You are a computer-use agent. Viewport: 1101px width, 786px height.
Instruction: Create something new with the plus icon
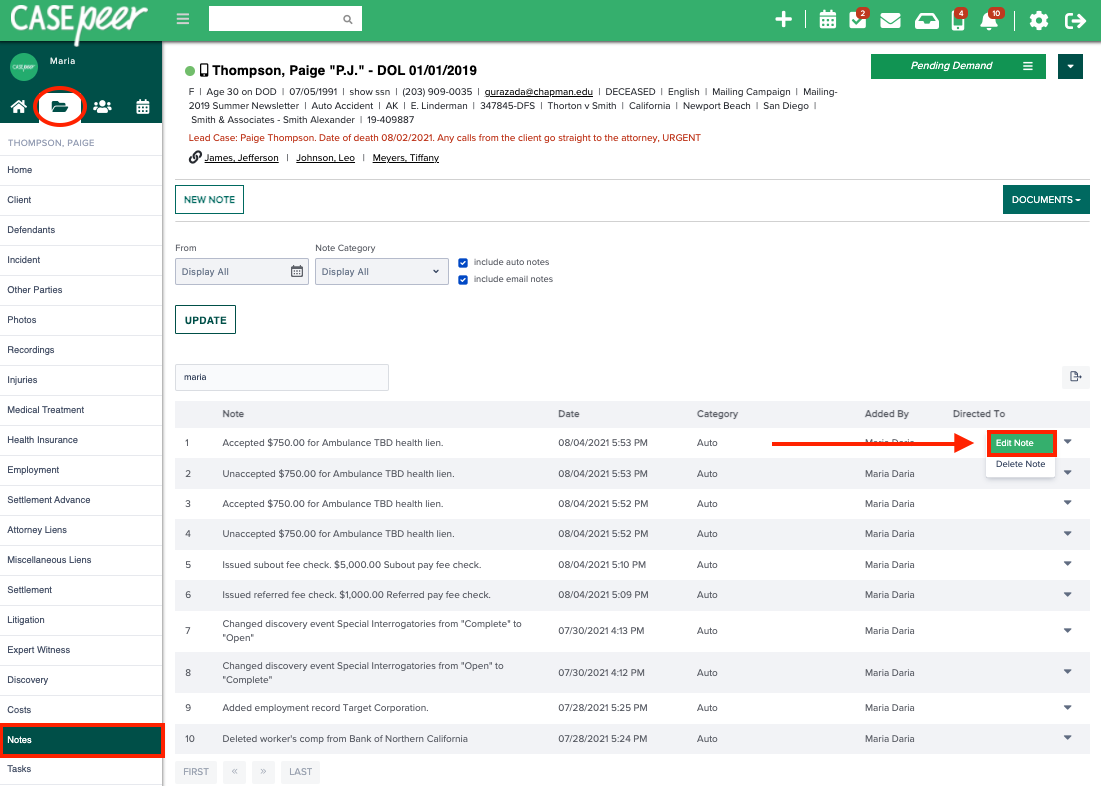click(784, 19)
